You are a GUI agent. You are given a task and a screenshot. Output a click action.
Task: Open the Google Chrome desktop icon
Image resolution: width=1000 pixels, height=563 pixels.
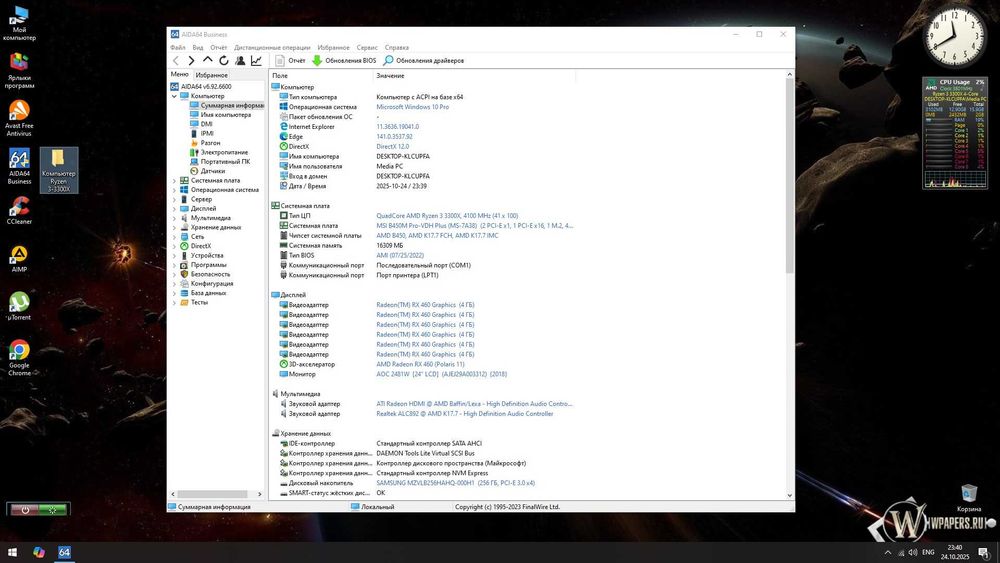click(x=19, y=358)
